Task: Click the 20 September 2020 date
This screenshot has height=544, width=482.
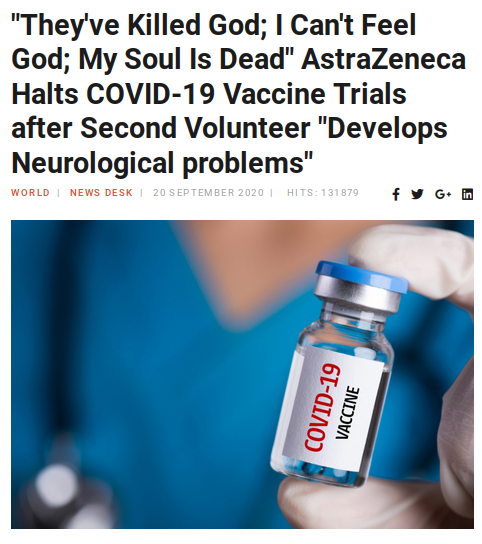Action: [209, 193]
